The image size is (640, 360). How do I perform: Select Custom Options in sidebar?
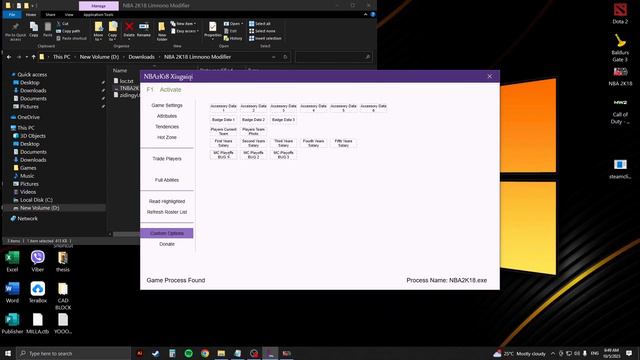point(167,233)
